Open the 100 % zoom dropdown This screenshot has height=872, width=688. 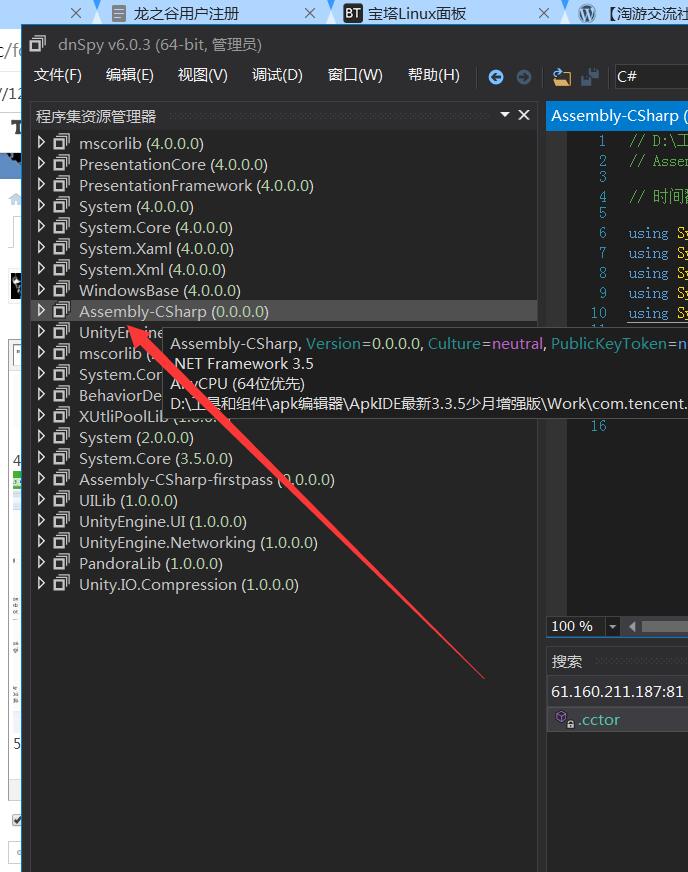608,626
